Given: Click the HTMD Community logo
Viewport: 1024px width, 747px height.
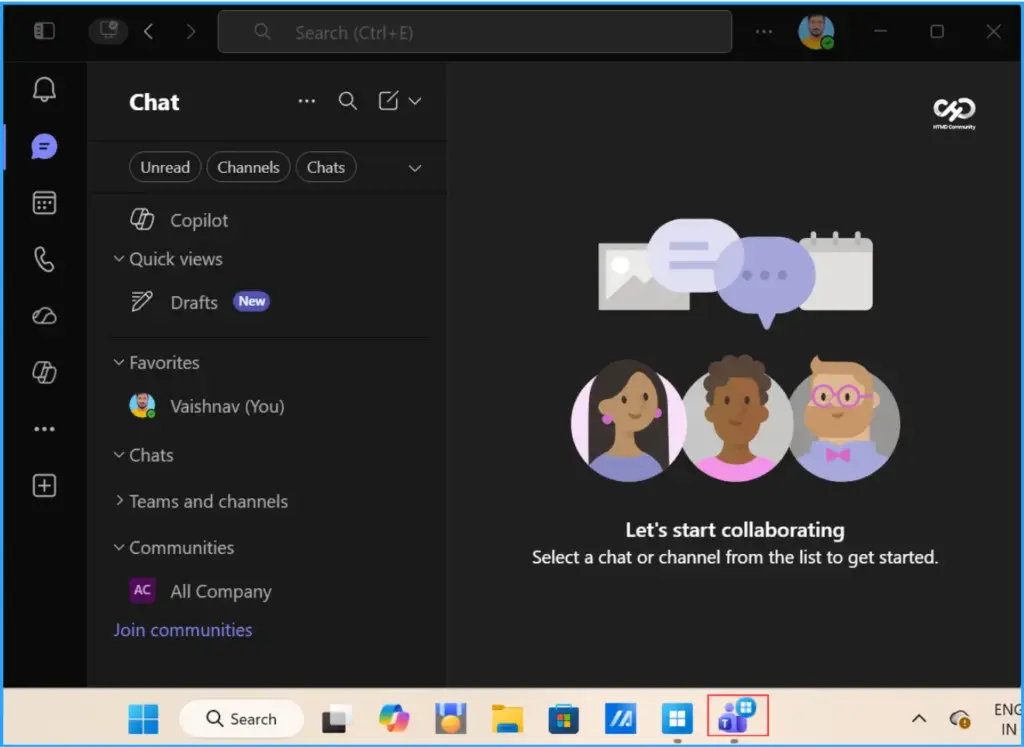Looking at the screenshot, I should (953, 114).
